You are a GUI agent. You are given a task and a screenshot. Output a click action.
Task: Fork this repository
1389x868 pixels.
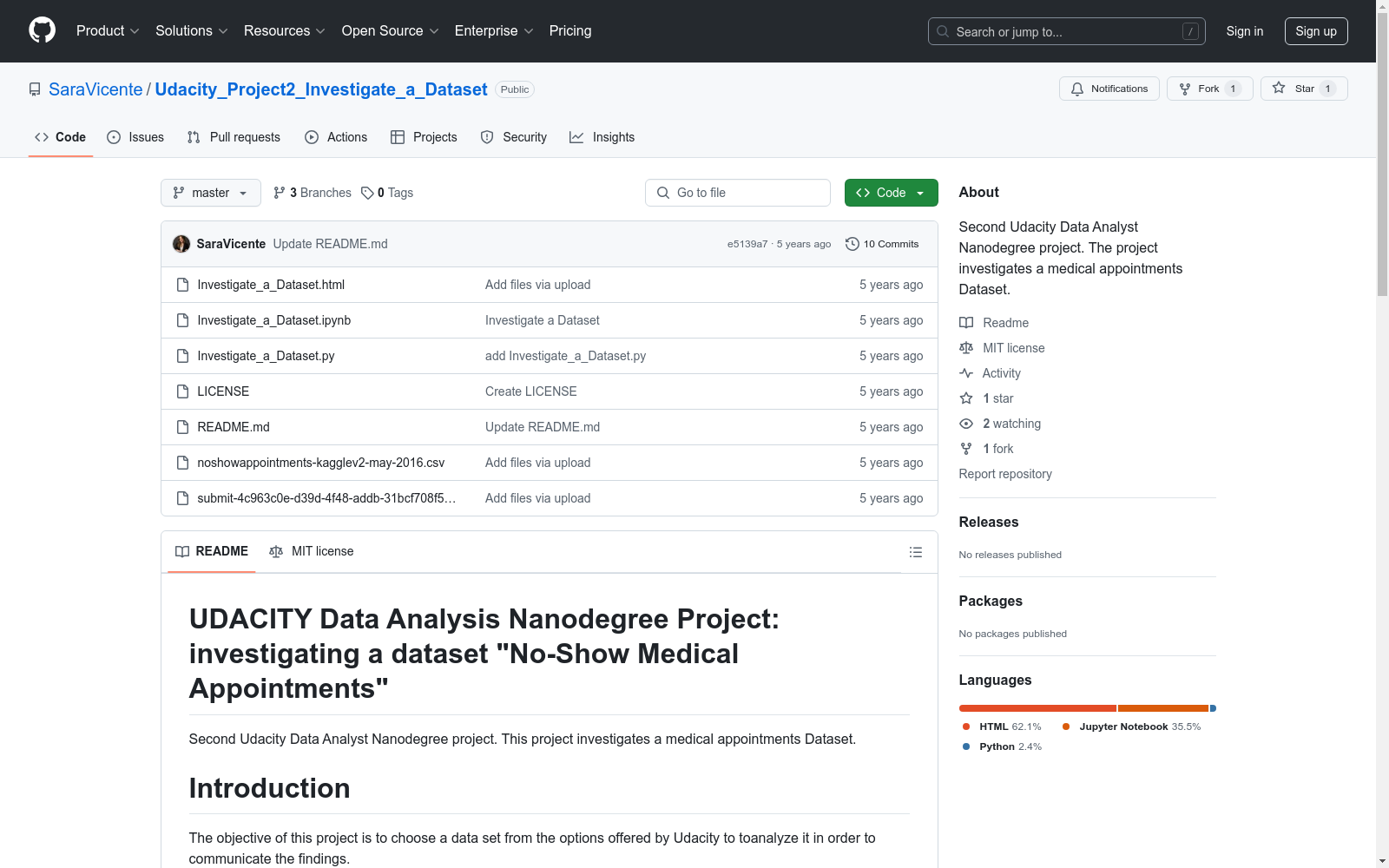[x=1209, y=89]
